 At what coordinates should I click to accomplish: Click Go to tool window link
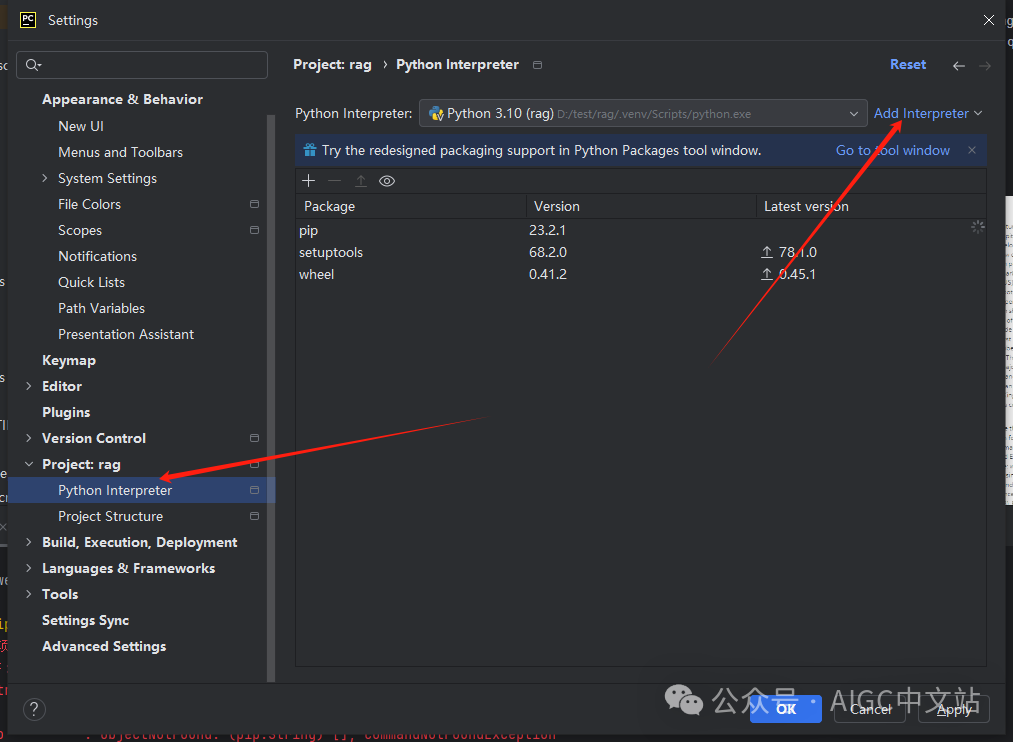tap(893, 150)
